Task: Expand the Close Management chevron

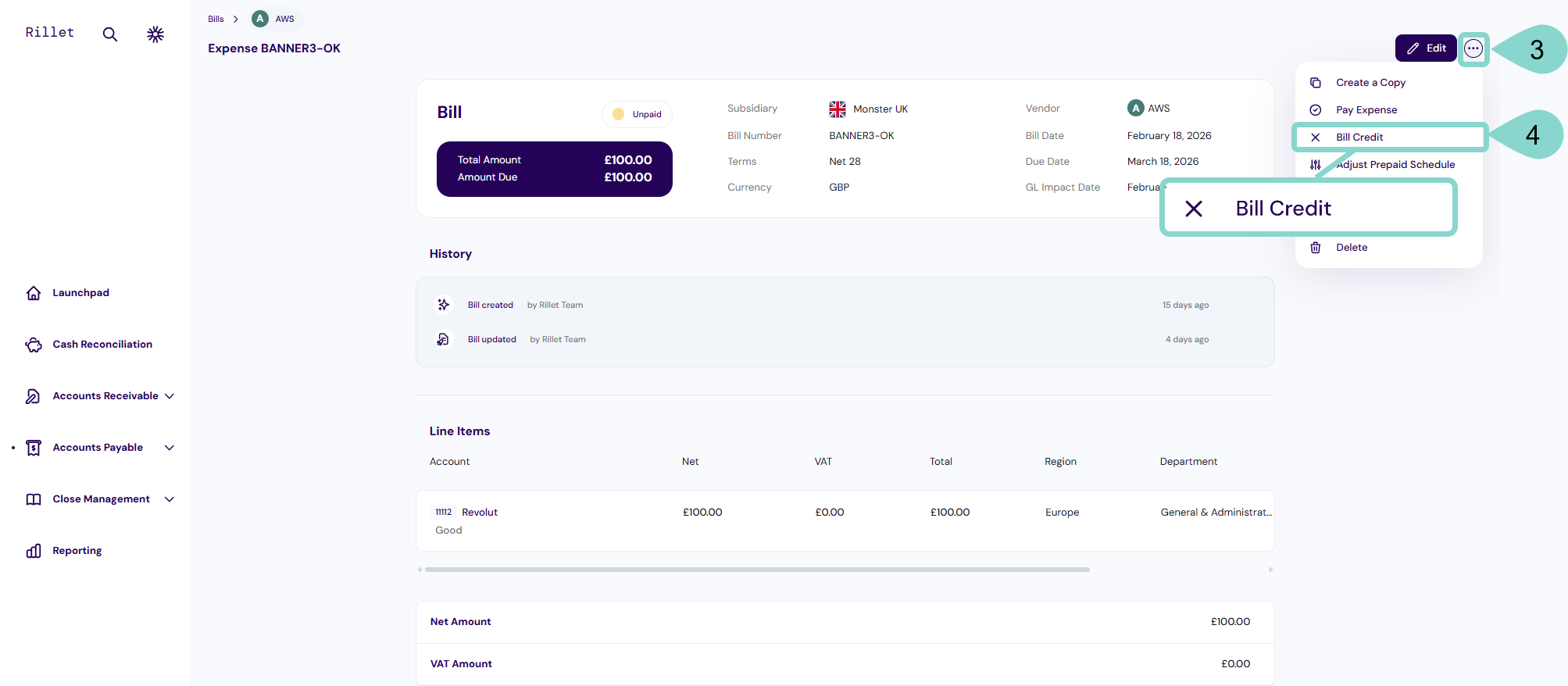Action: pyautogui.click(x=170, y=499)
